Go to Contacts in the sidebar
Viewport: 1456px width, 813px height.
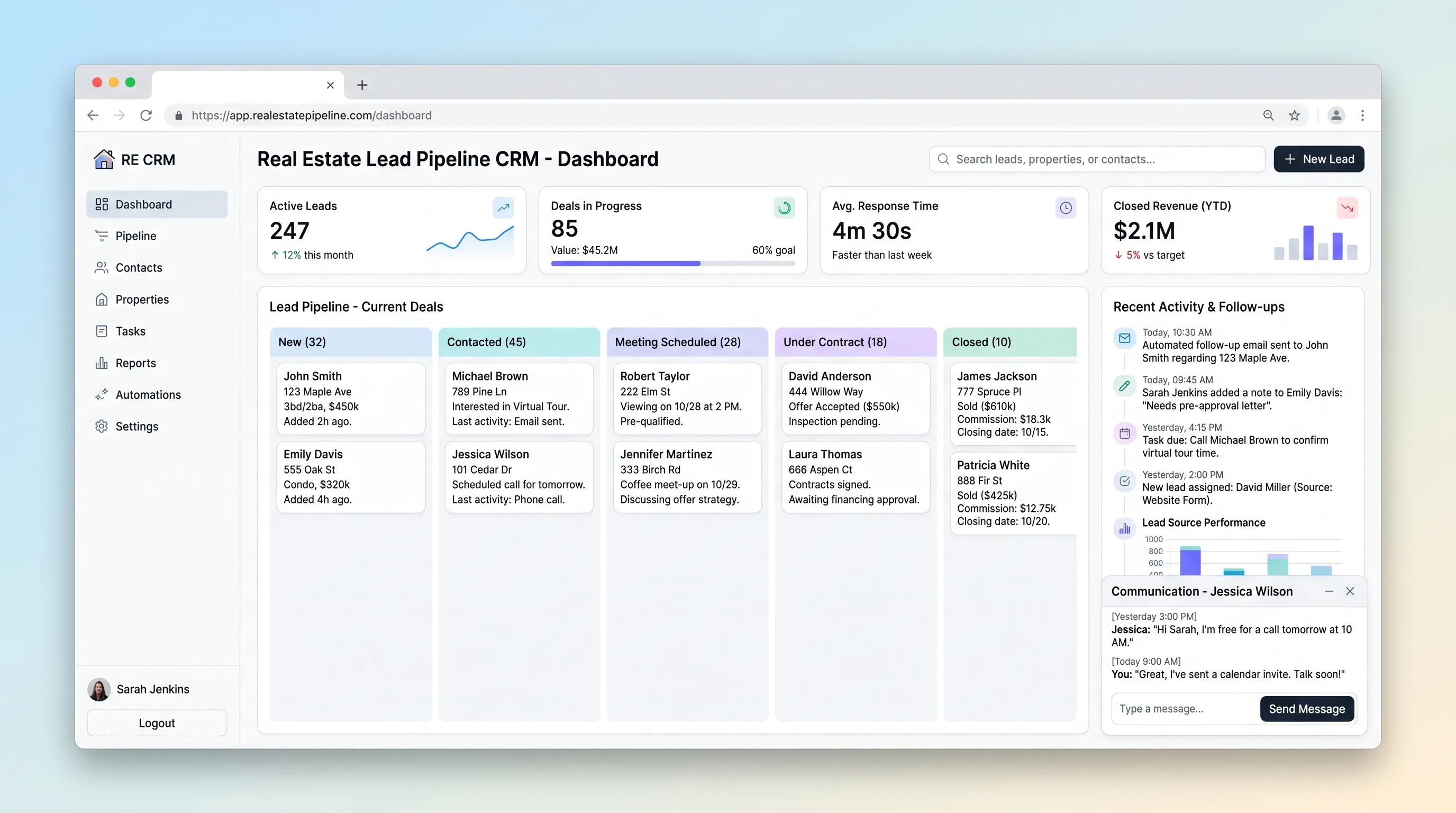[x=157, y=267]
